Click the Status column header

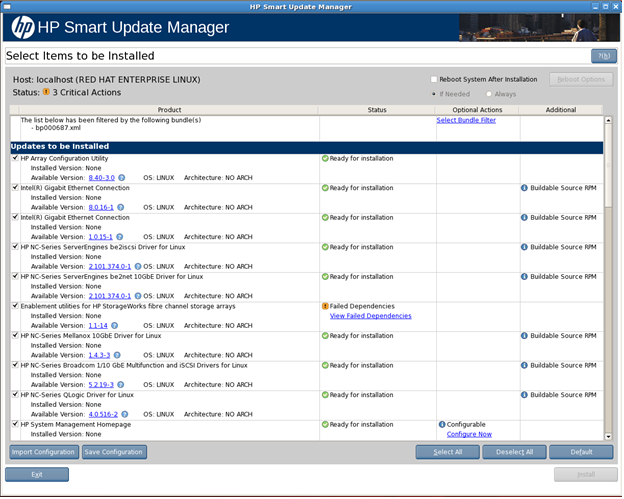[x=377, y=109]
